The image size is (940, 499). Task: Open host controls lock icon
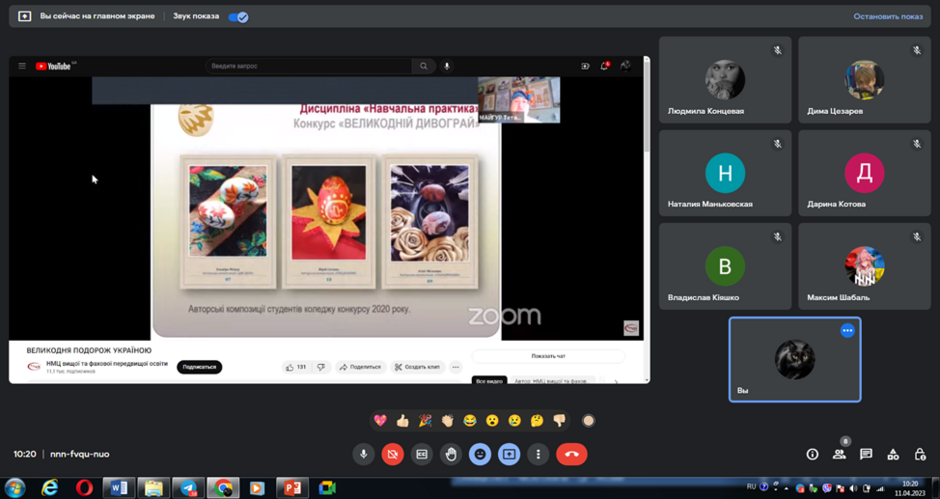[920, 455]
